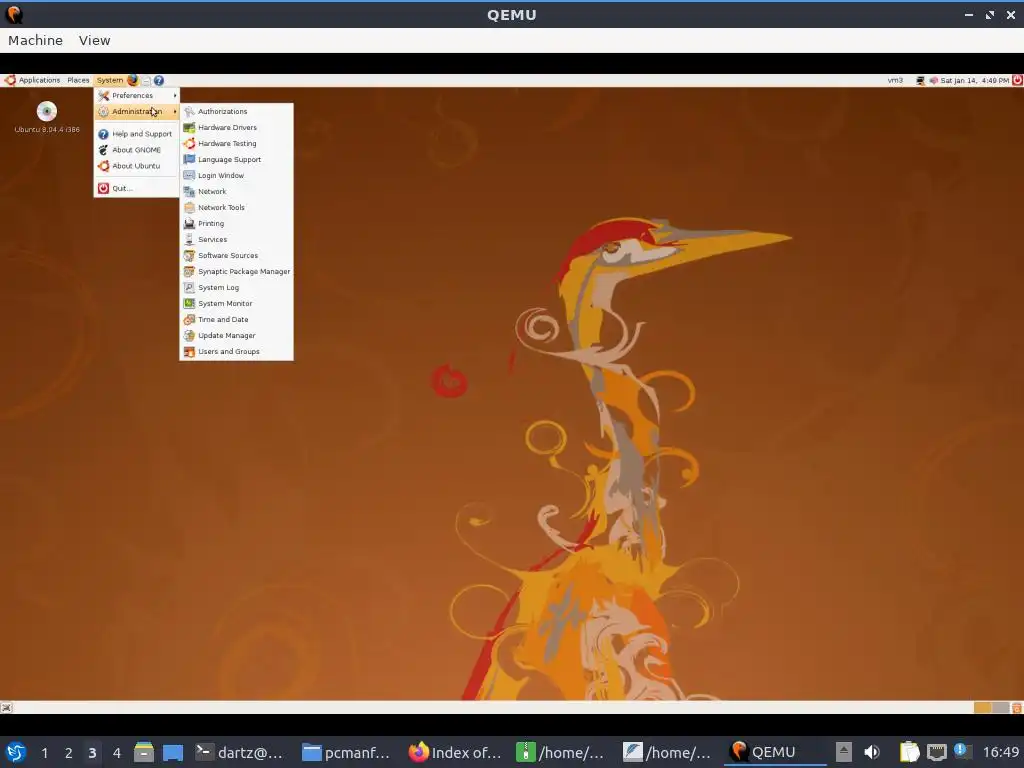
Task: Click the QEMU taskbar entry
Action: (775, 753)
